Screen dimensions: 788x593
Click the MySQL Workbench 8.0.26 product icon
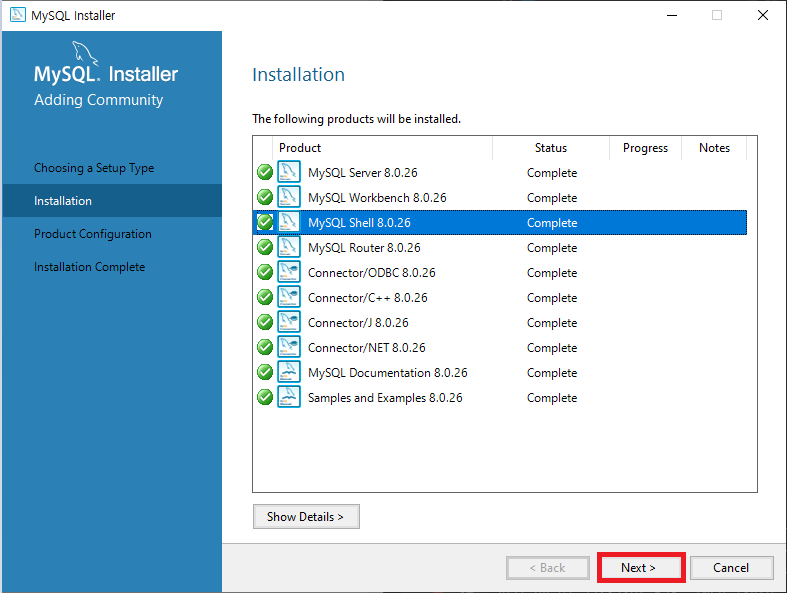pos(289,197)
